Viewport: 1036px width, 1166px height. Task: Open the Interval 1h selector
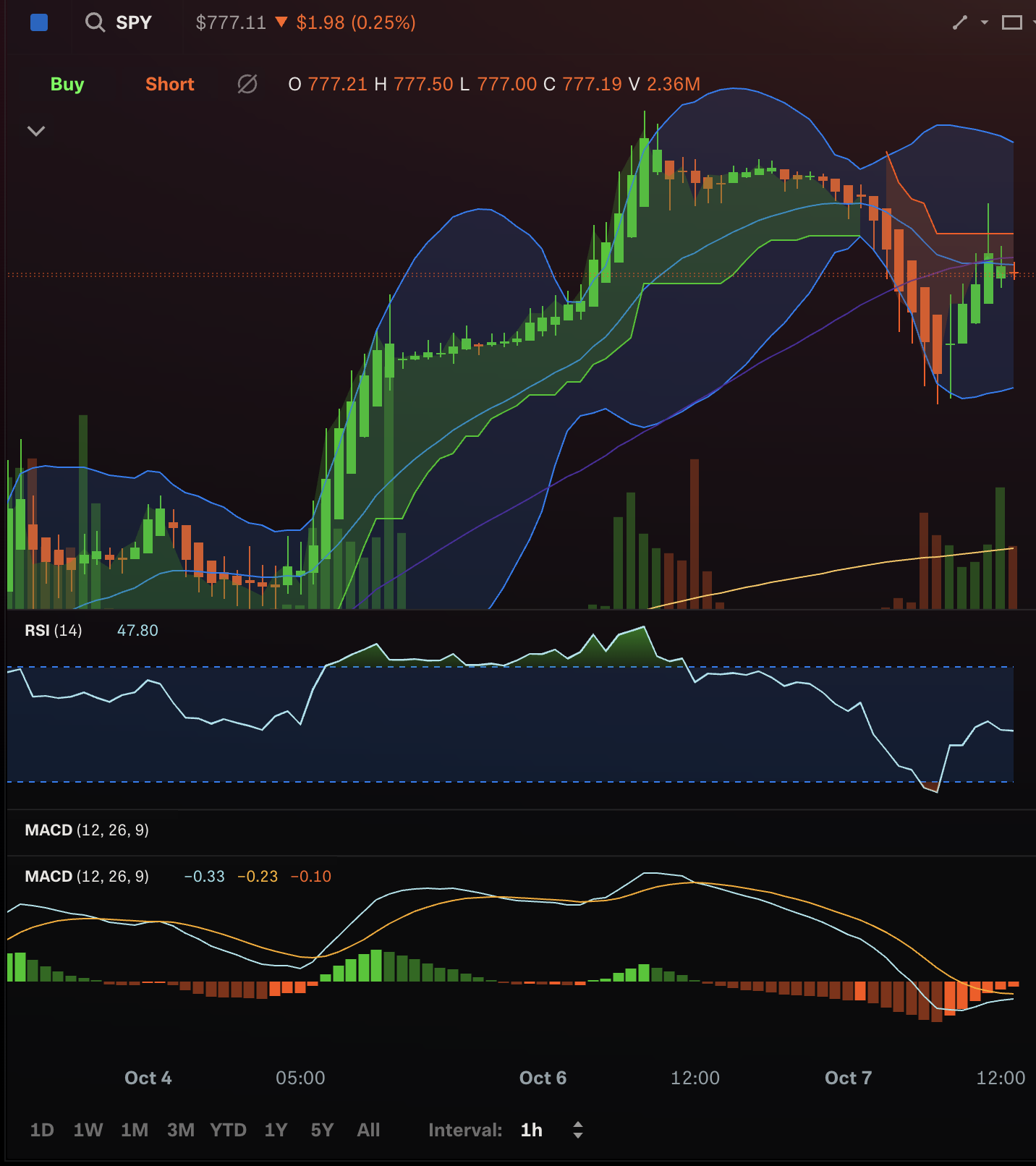tap(532, 1130)
